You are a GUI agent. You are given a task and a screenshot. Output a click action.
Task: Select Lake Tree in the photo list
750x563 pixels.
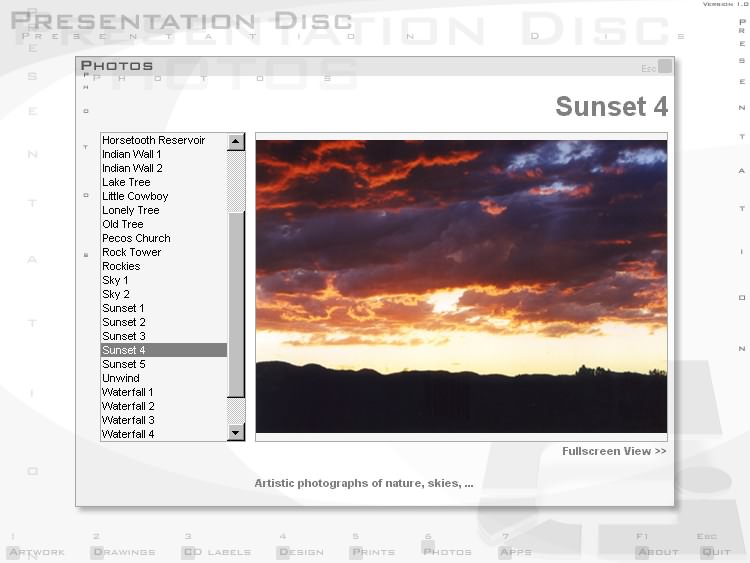pos(164,182)
